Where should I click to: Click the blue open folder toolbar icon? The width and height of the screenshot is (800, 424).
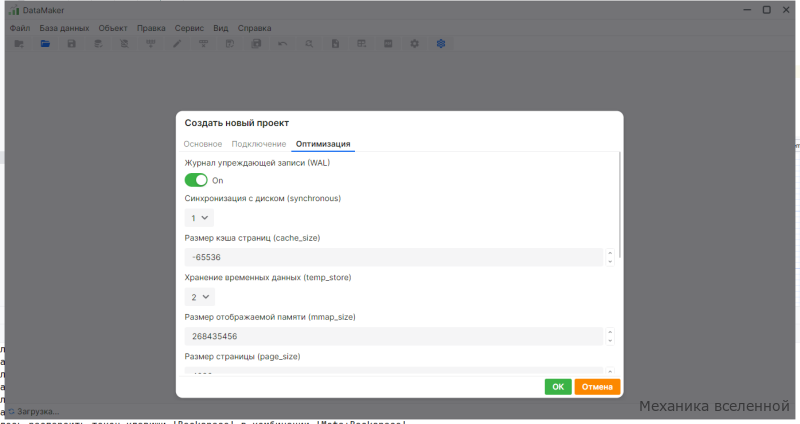click(45, 44)
